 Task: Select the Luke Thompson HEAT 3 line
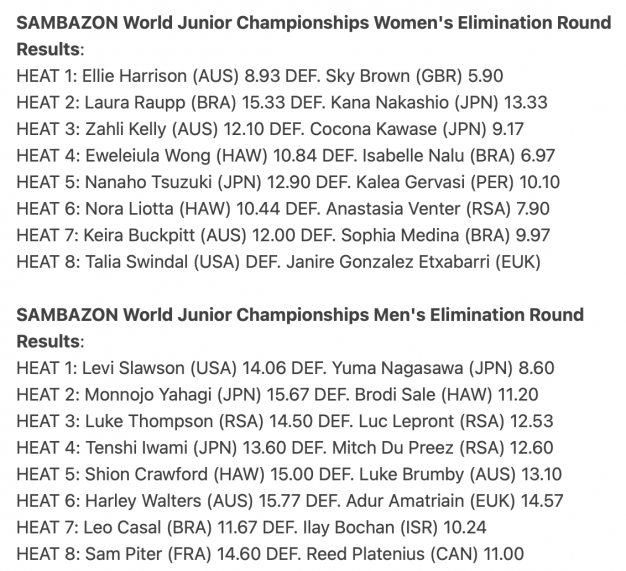pos(285,421)
